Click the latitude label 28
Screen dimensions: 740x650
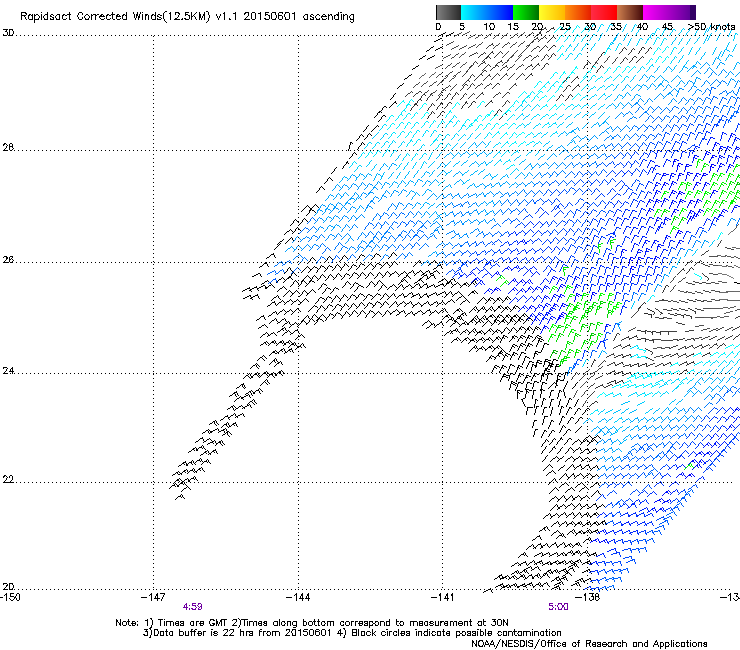(8, 148)
